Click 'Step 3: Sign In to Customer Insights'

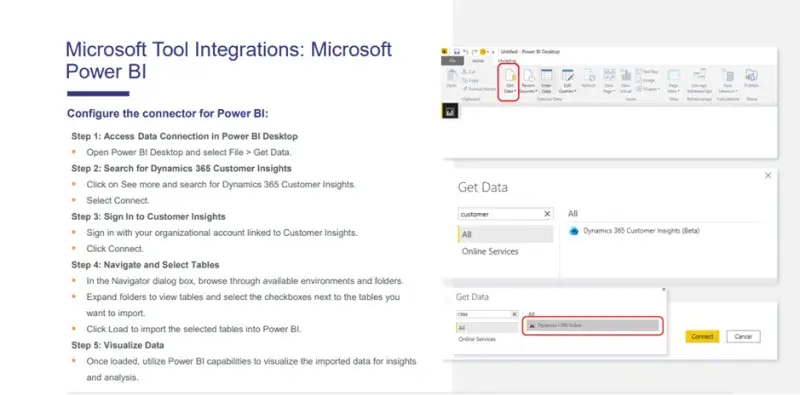tap(148, 216)
